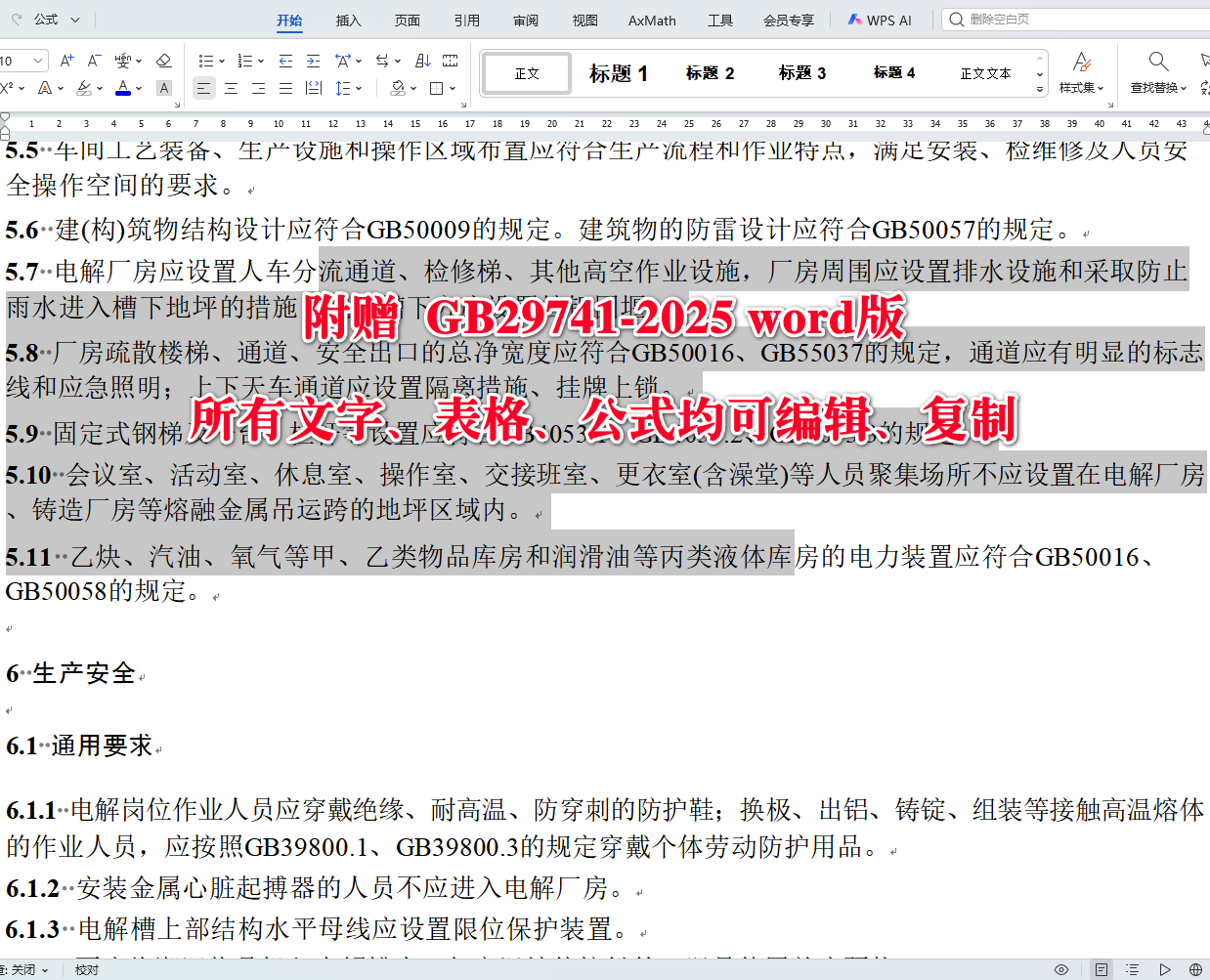Image resolution: width=1210 pixels, height=980 pixels.
Task: Enable justified text alignment
Action: [x=284, y=87]
